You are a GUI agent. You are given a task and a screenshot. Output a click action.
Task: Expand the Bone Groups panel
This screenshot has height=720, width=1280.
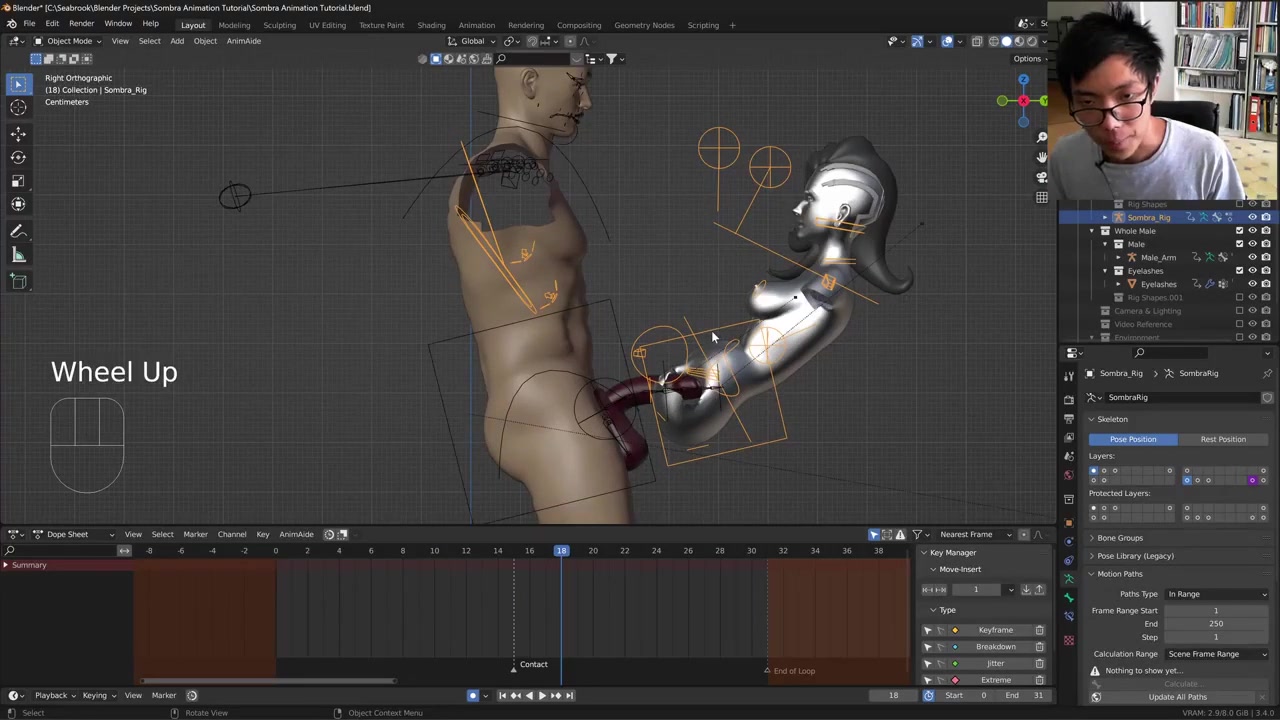(x=1120, y=538)
